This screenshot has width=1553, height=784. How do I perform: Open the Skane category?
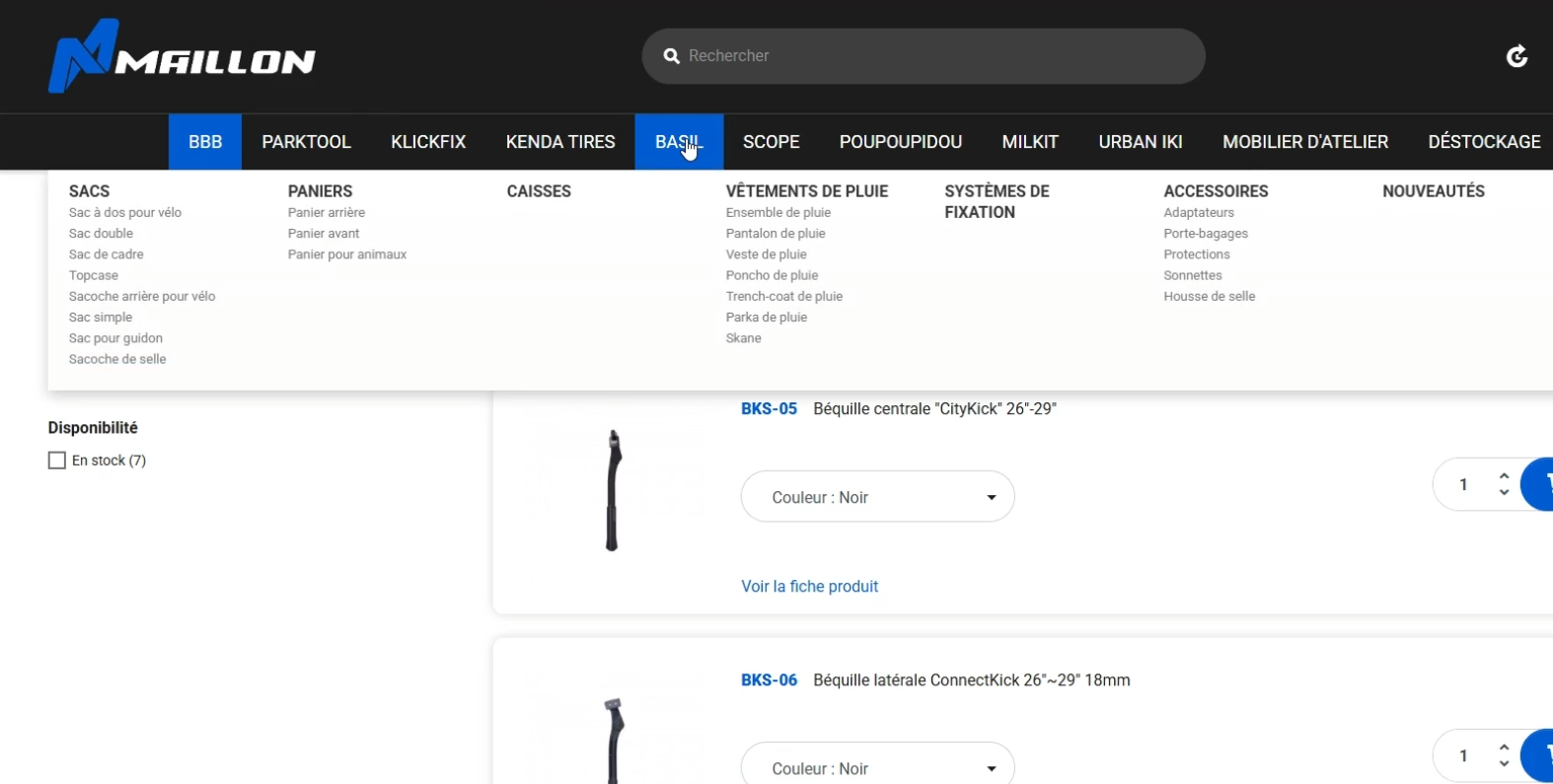click(744, 338)
